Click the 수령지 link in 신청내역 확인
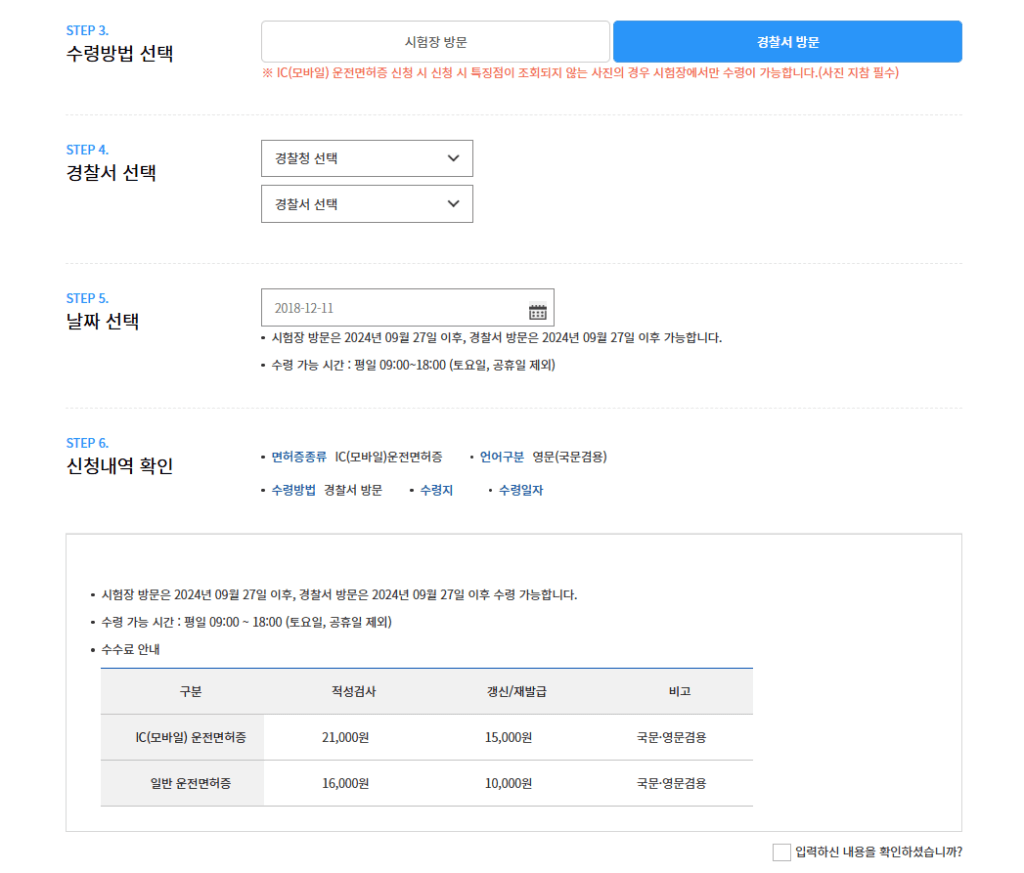 (435, 489)
